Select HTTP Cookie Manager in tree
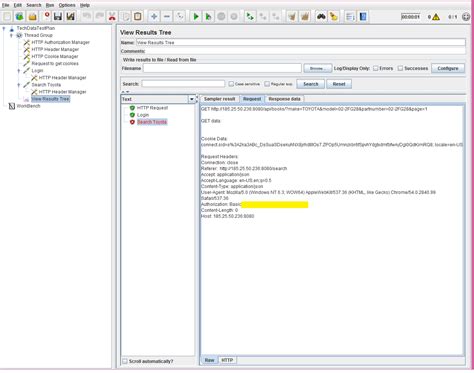 tap(55, 56)
